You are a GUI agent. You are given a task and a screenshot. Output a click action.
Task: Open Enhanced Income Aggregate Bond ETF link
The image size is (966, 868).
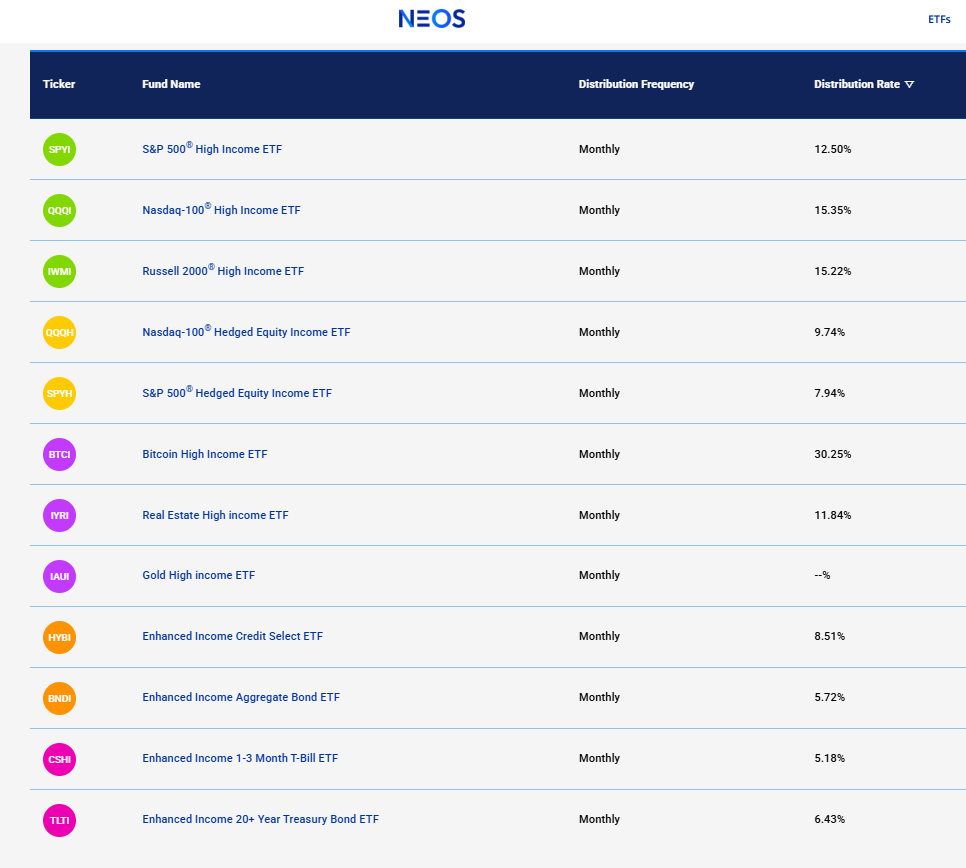(241, 697)
